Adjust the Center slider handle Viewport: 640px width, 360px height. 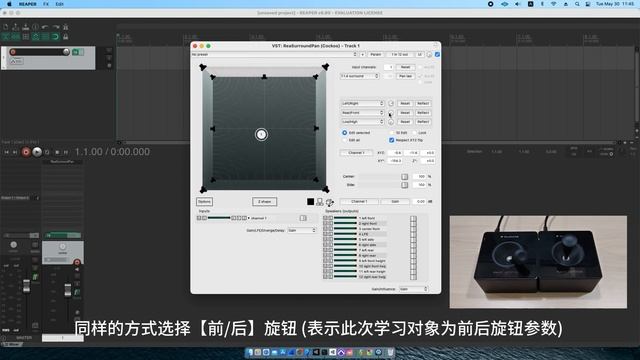[x=404, y=177]
